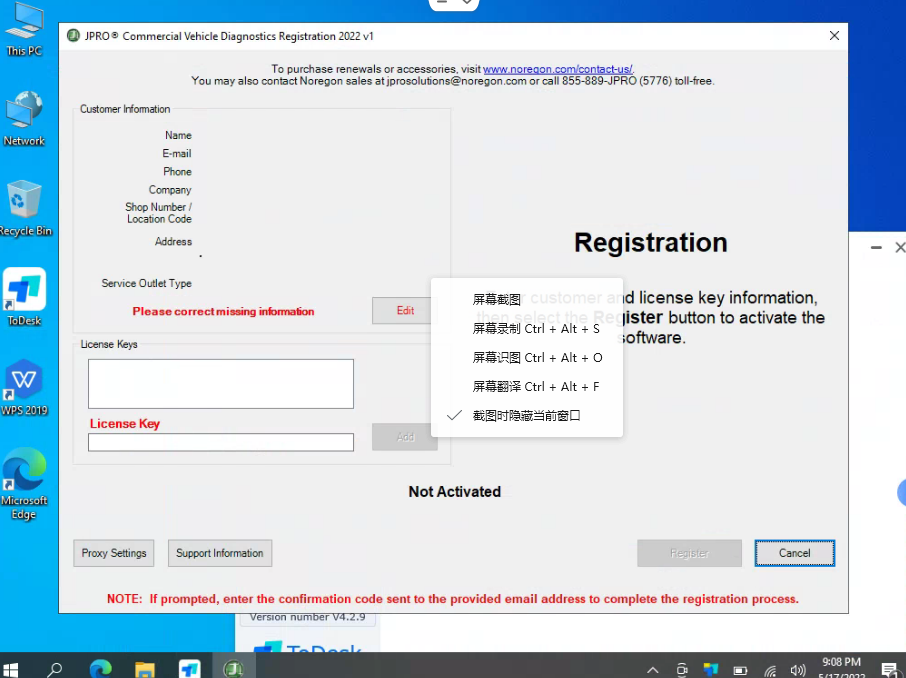Open the Recycle Bin icon
The height and width of the screenshot is (678, 906).
(x=24, y=208)
